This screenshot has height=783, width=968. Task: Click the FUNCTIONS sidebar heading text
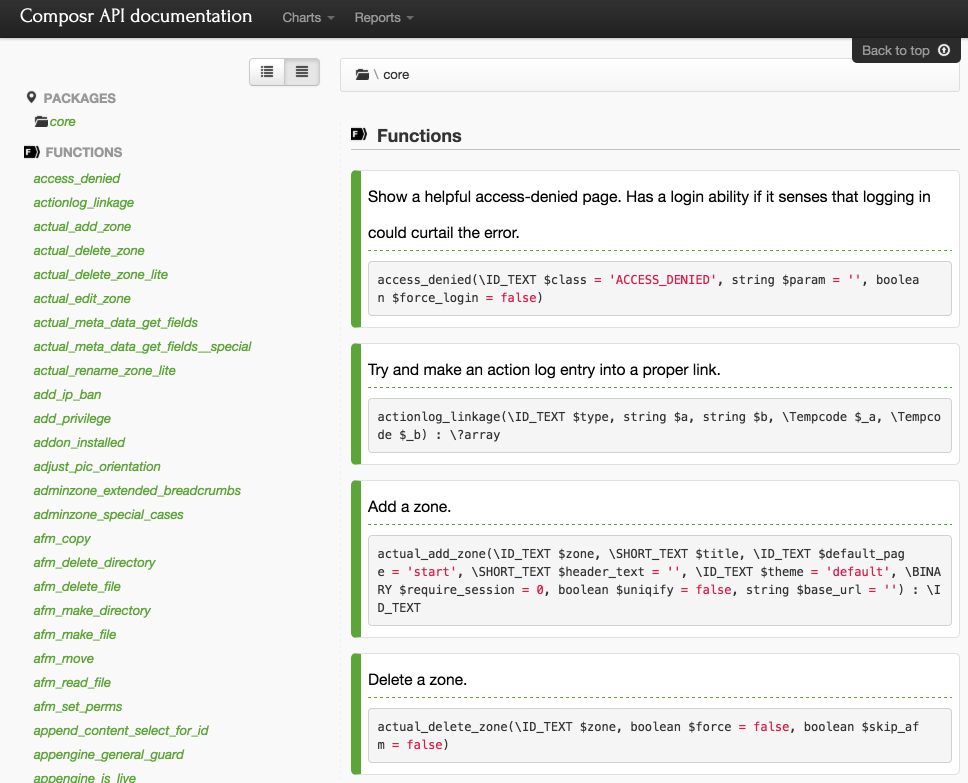point(84,153)
